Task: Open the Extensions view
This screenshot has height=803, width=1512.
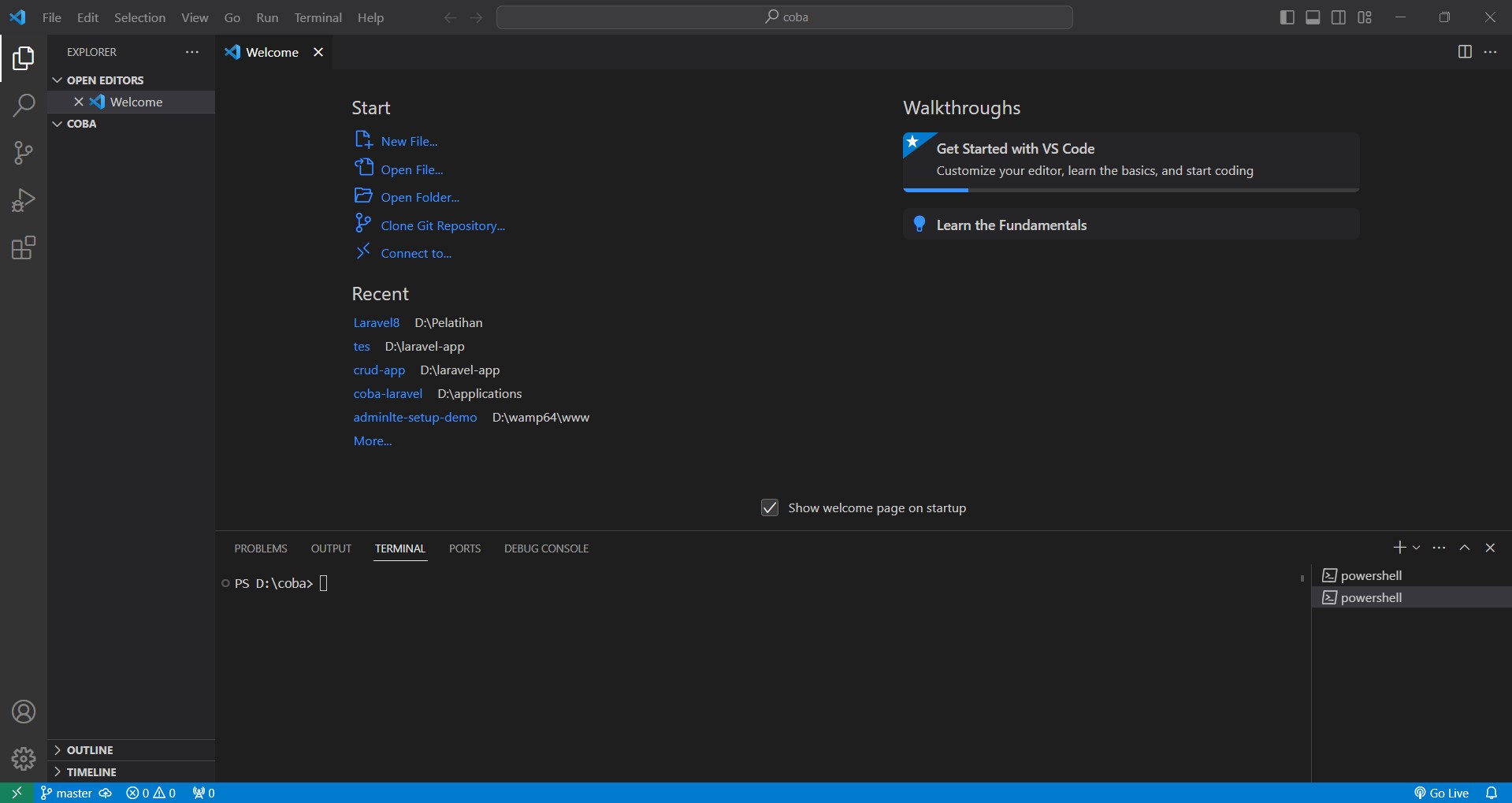Action: click(23, 247)
